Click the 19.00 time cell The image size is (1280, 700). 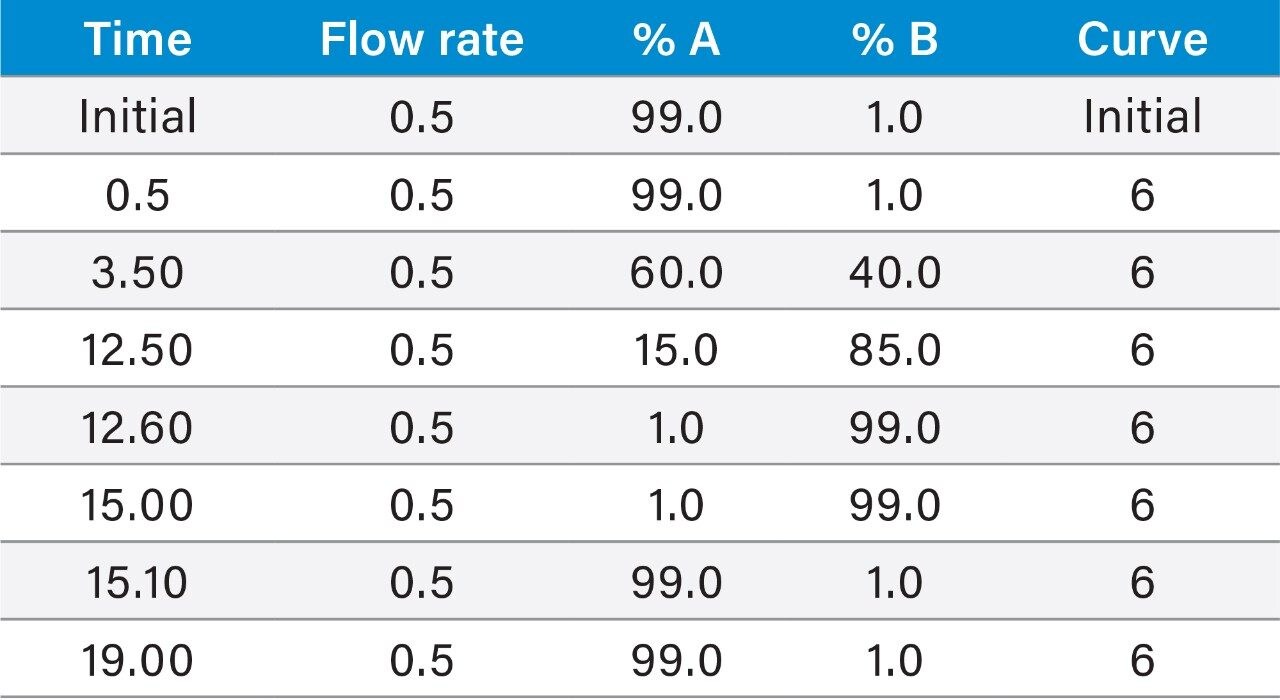[x=137, y=660]
